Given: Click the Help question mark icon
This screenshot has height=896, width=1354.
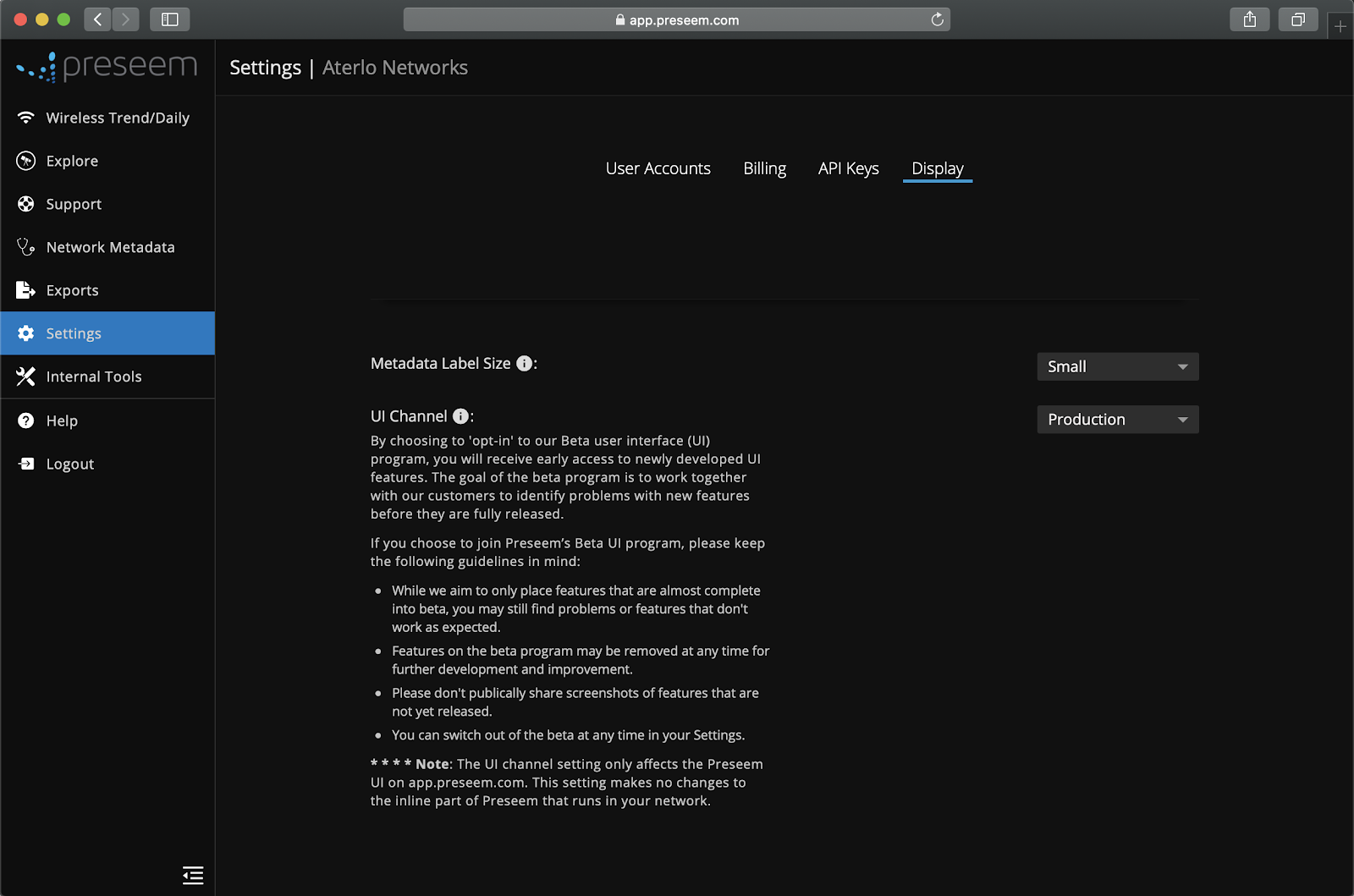Looking at the screenshot, I should [x=26, y=421].
